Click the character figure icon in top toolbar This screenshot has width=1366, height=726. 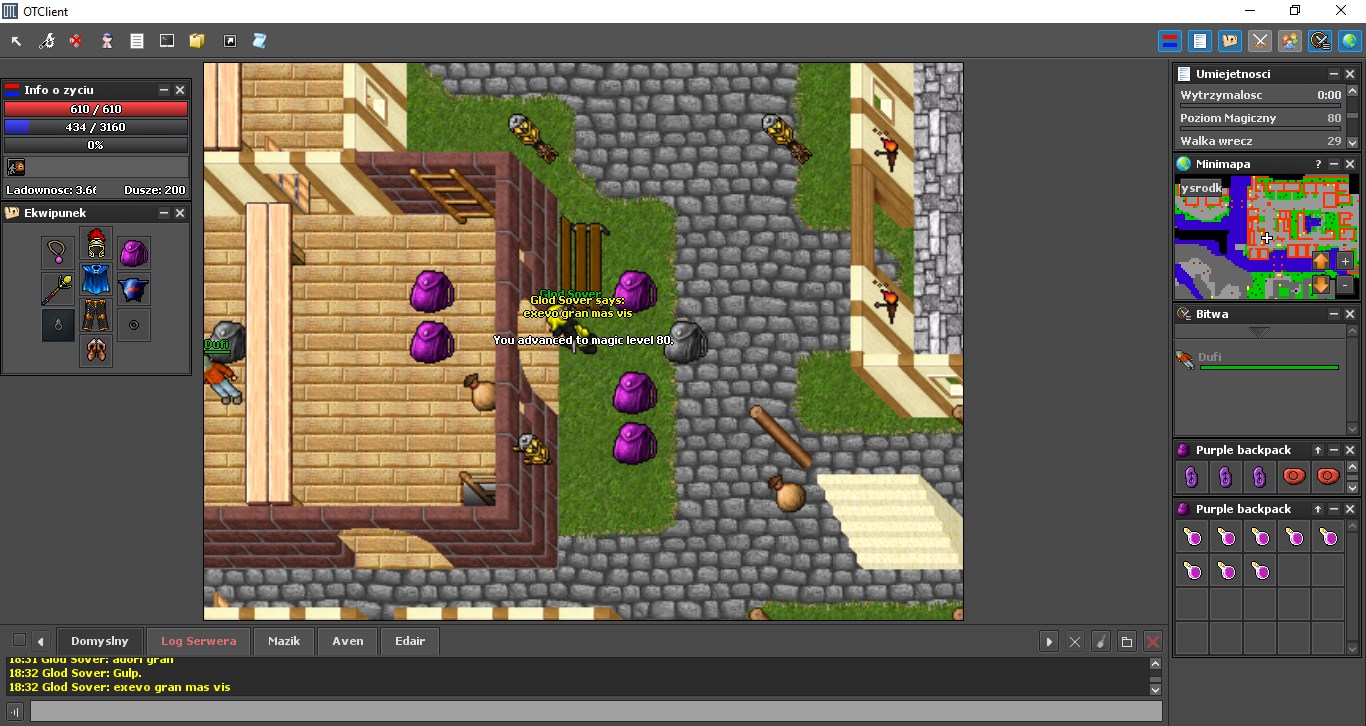pyautogui.click(x=106, y=41)
